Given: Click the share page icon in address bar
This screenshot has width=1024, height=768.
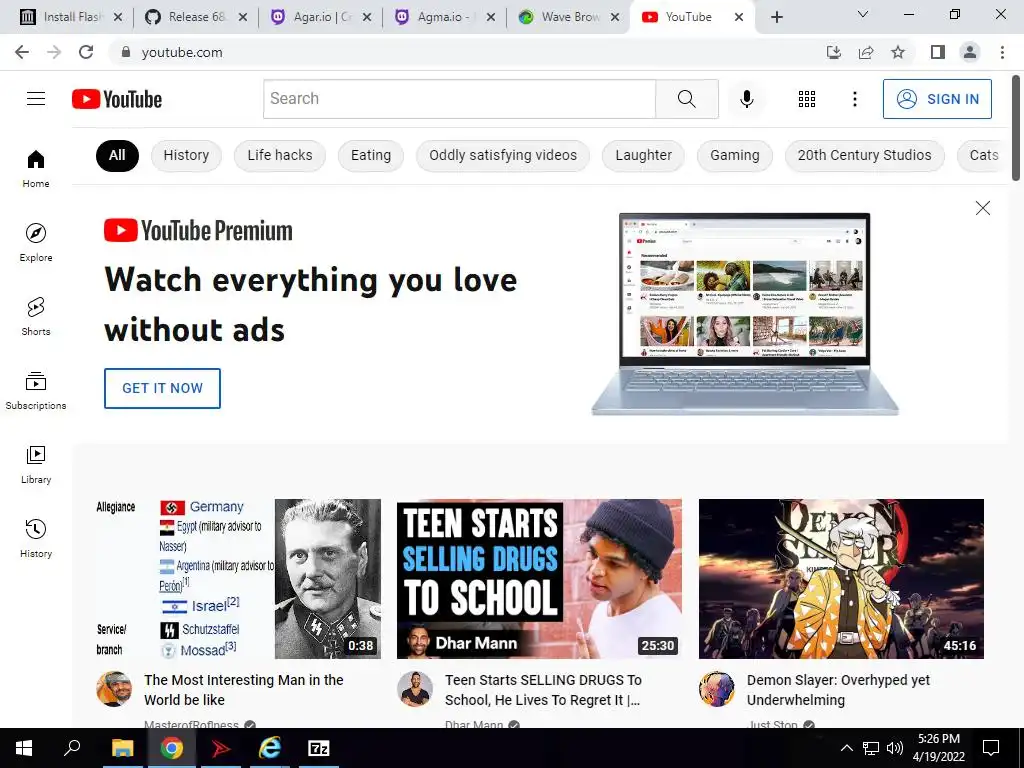Looking at the screenshot, I should 866,52.
